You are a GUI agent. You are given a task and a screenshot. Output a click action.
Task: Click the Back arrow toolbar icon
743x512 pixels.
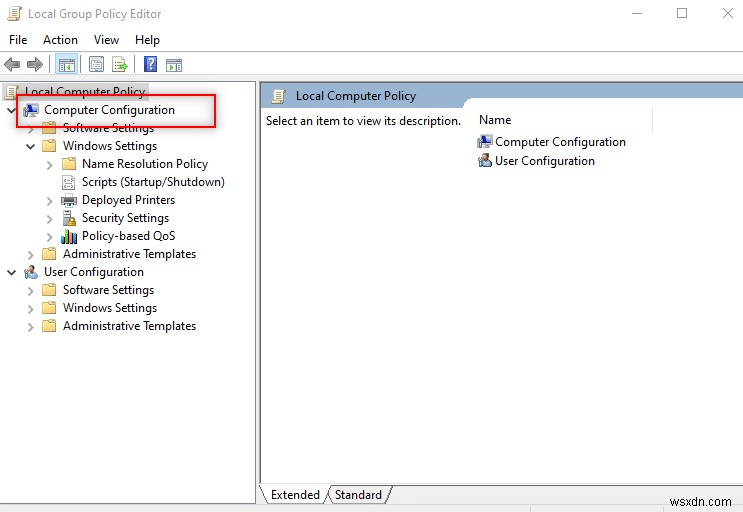(x=12, y=64)
